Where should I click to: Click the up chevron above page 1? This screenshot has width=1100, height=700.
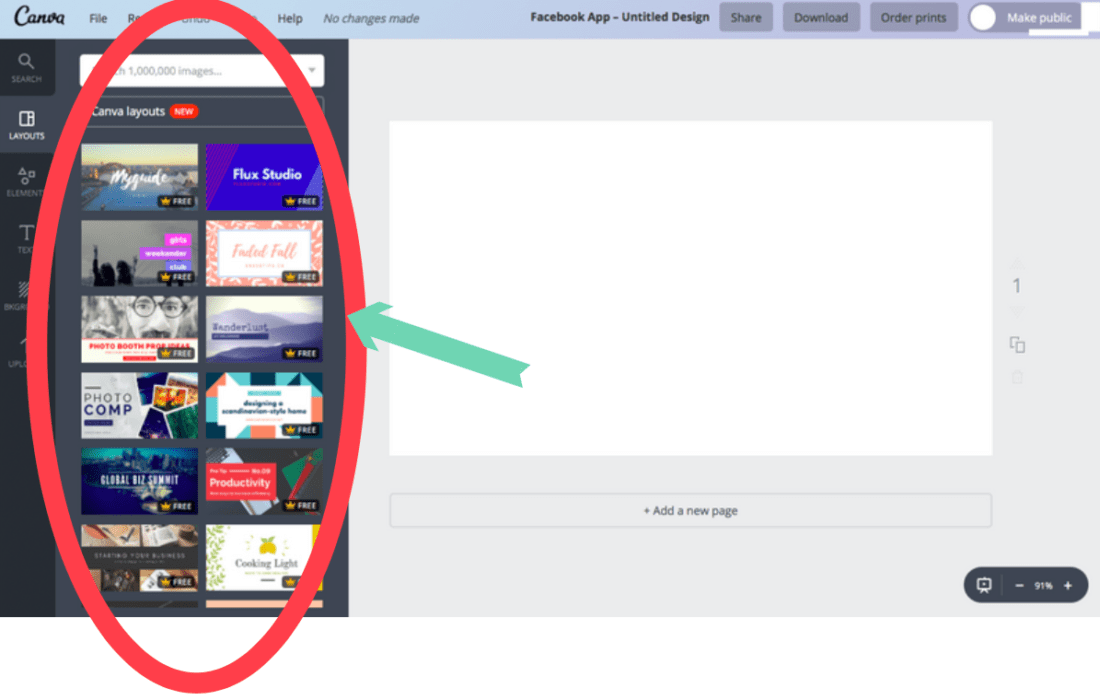coord(1017,263)
